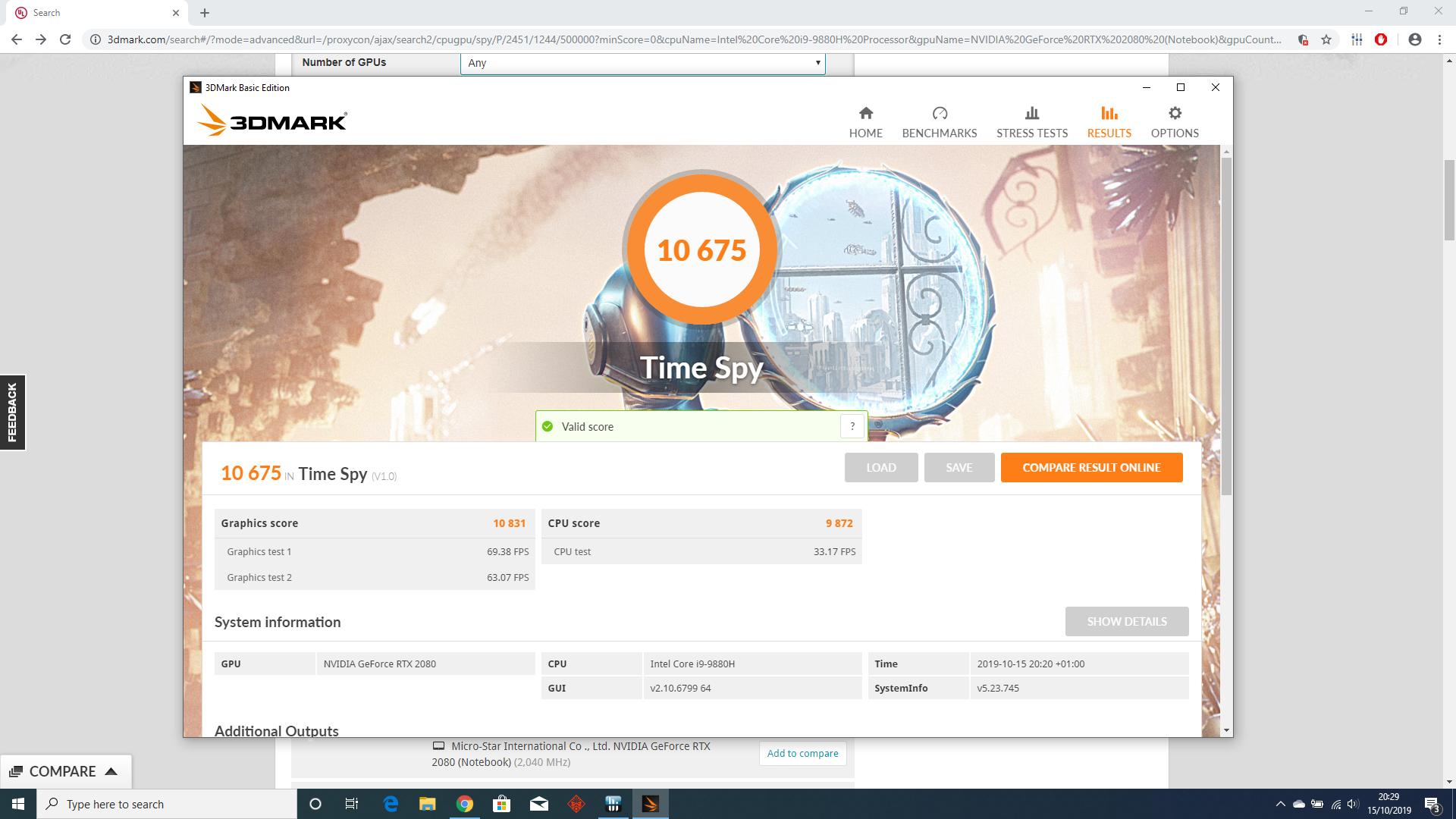Launch Microsoft Edge from the taskbar
This screenshot has width=1456, height=819.
(x=391, y=804)
